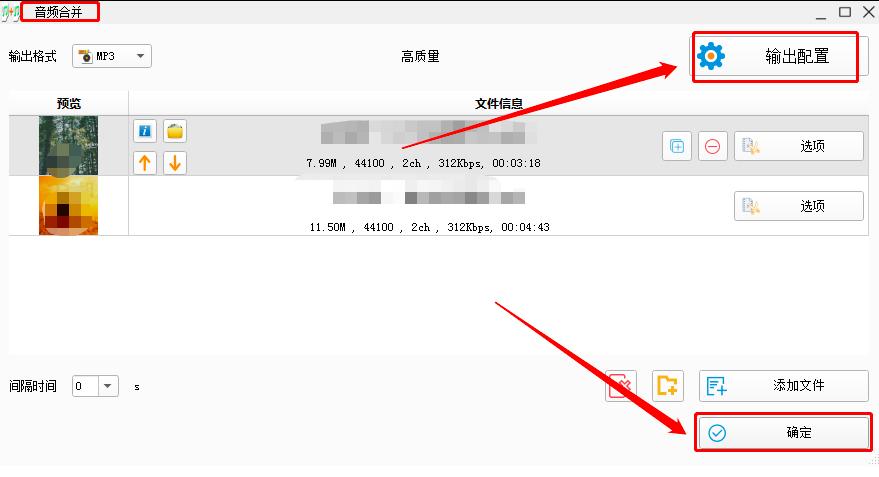Maximize the 音频合并 window
This screenshot has height=477, width=879.
click(x=845, y=12)
